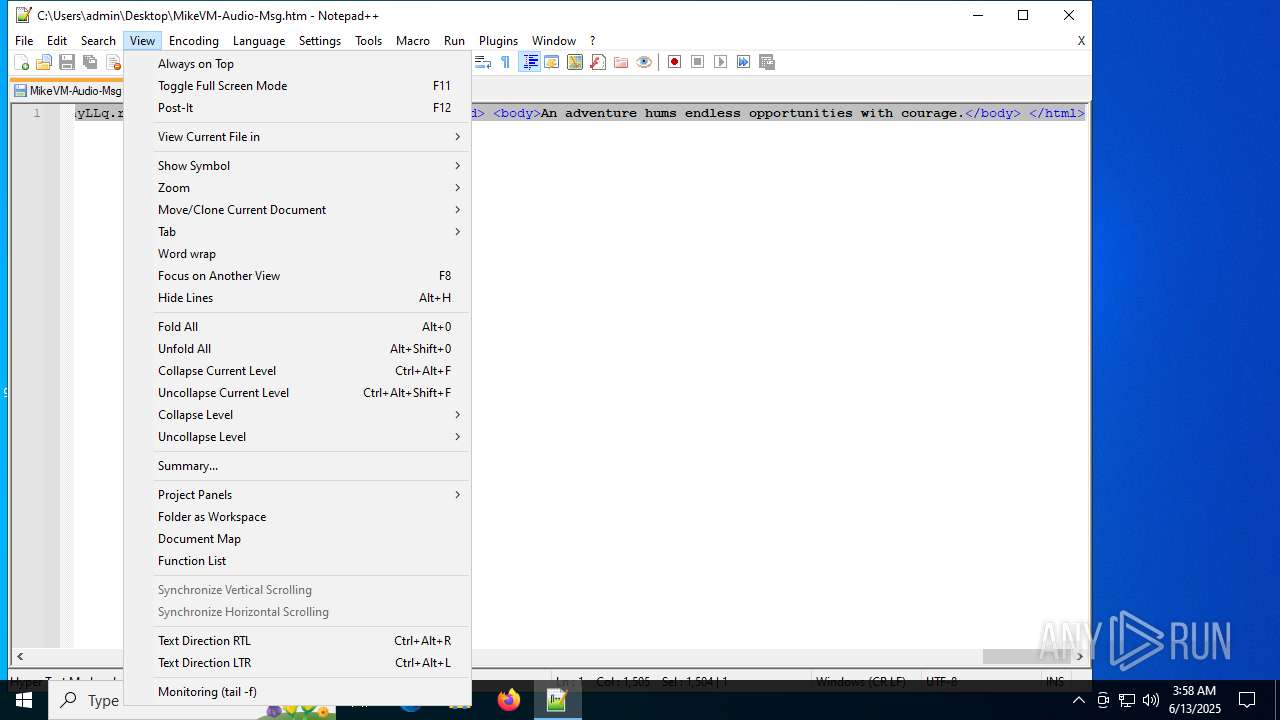Toggle Word wrap in View menu
This screenshot has width=1280, height=720.
(297, 254)
